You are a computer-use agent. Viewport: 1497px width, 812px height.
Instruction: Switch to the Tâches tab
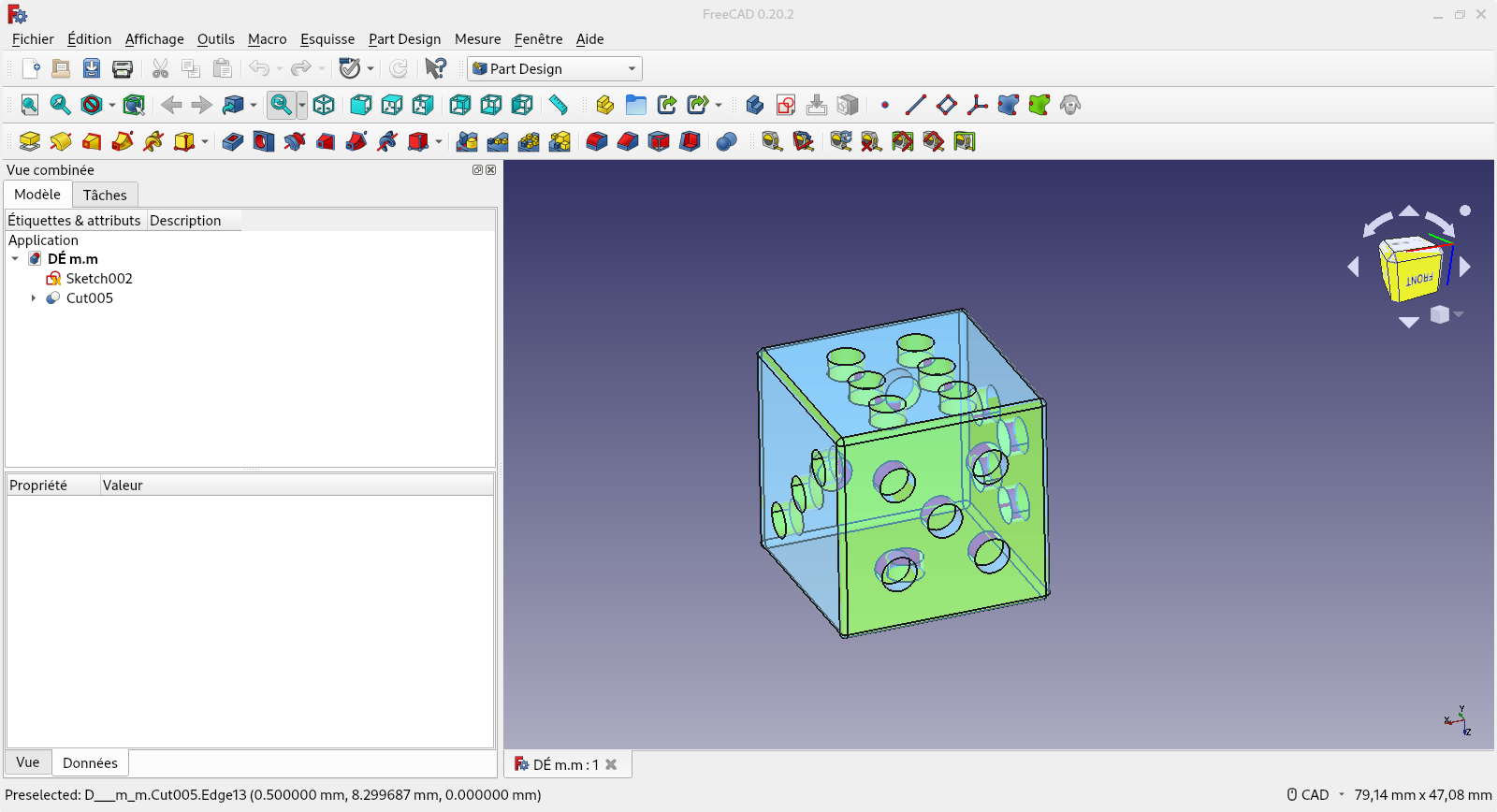coord(105,195)
